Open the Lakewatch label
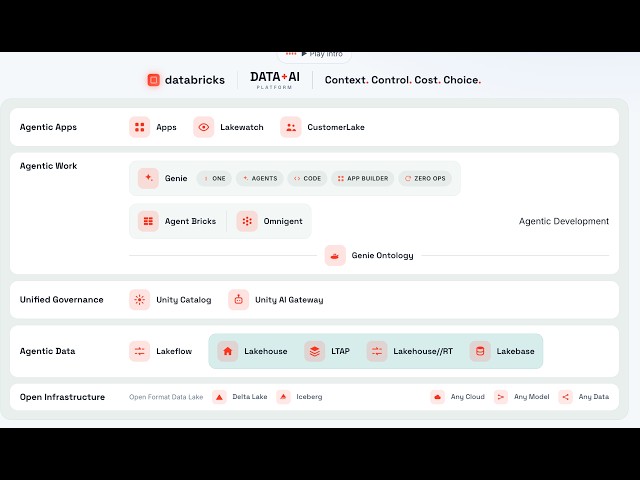 click(242, 127)
